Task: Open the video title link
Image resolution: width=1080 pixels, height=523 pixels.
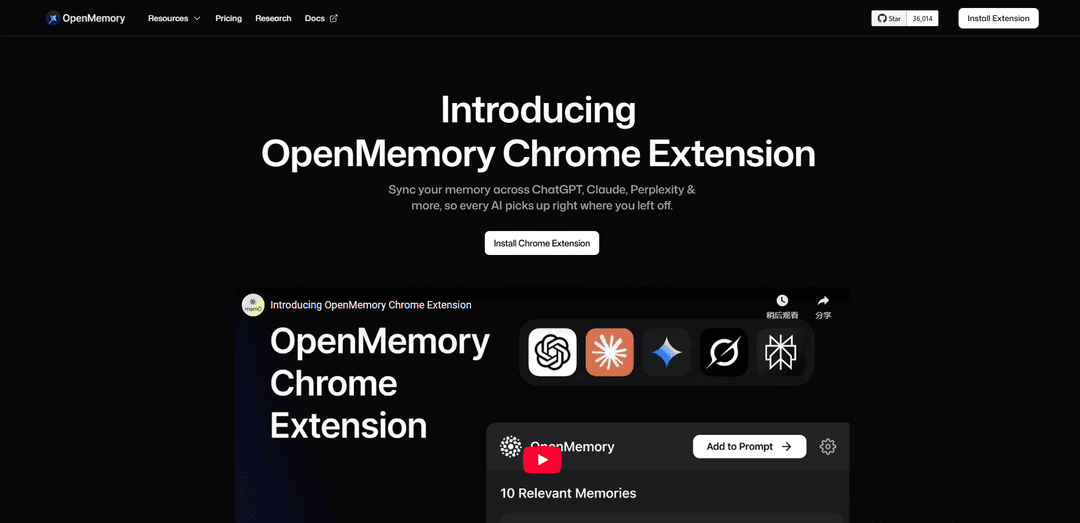Action: coord(371,305)
